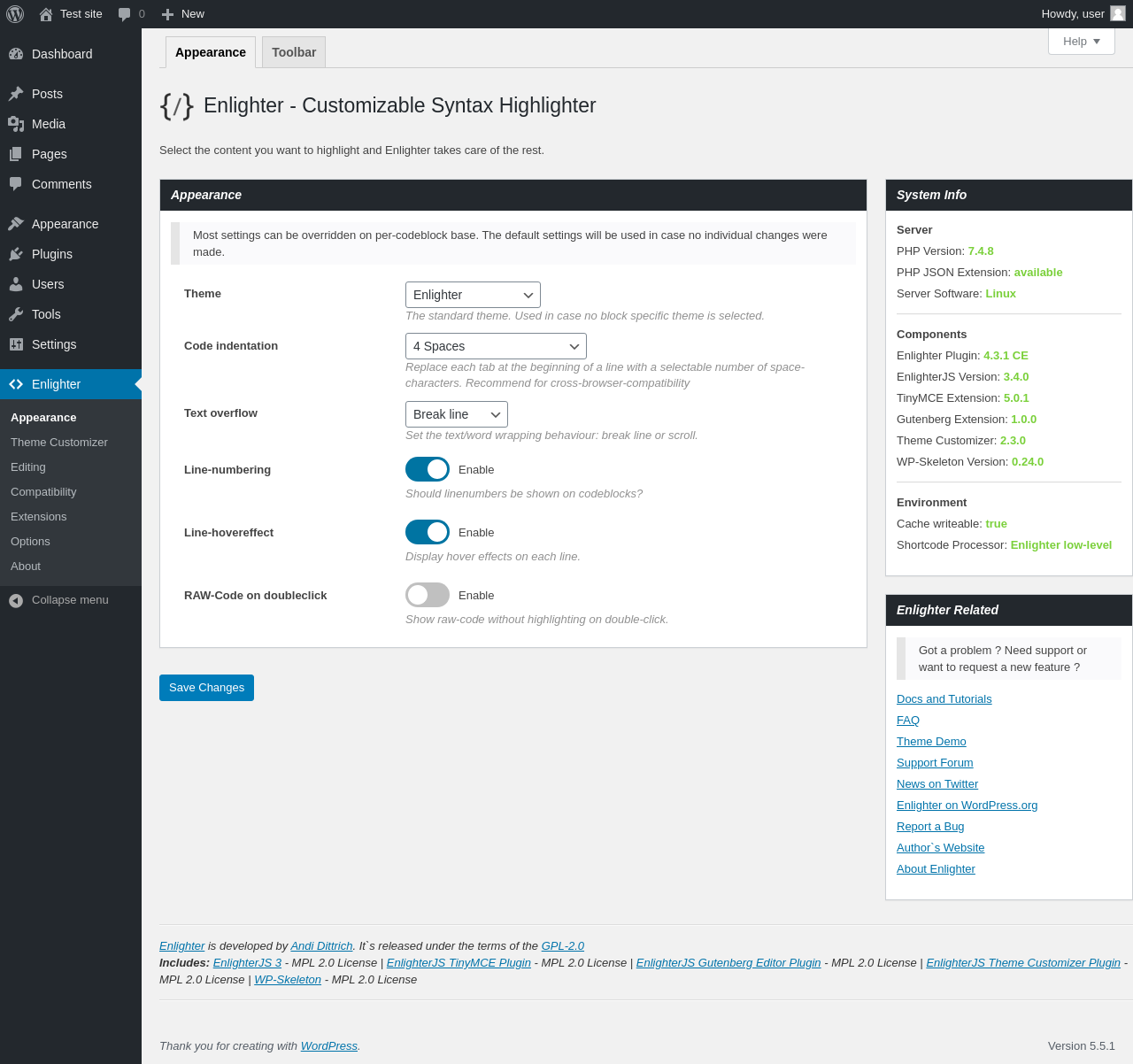Open EnlighterJS 3 footer link
This screenshot has height=1064, width=1133.
247,963
